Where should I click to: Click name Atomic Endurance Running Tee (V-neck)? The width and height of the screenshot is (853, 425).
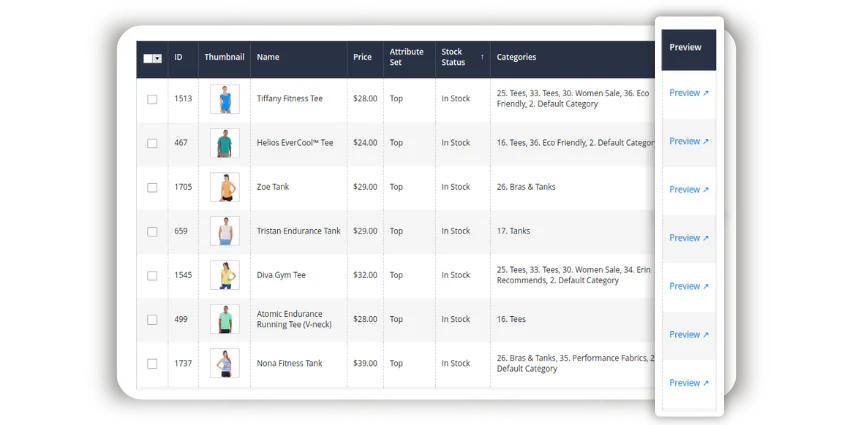294,319
